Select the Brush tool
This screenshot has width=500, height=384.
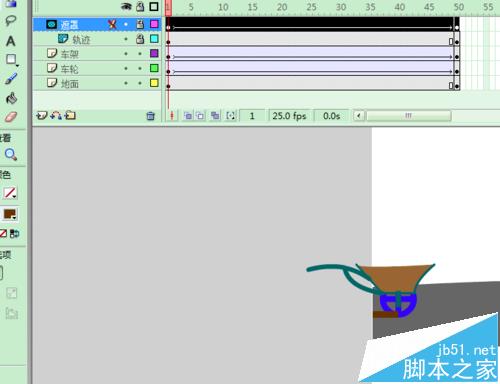click(11, 79)
